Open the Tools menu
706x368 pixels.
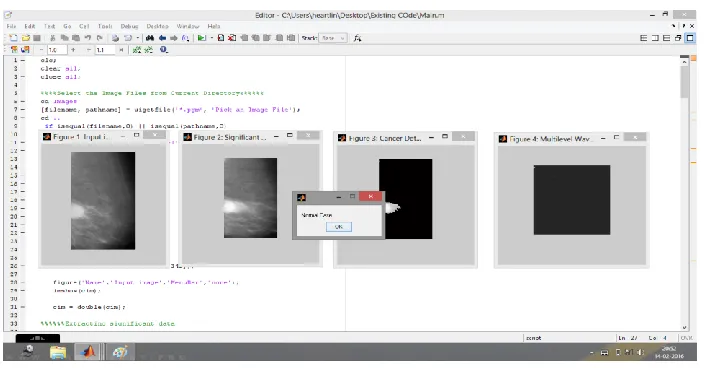(105, 27)
